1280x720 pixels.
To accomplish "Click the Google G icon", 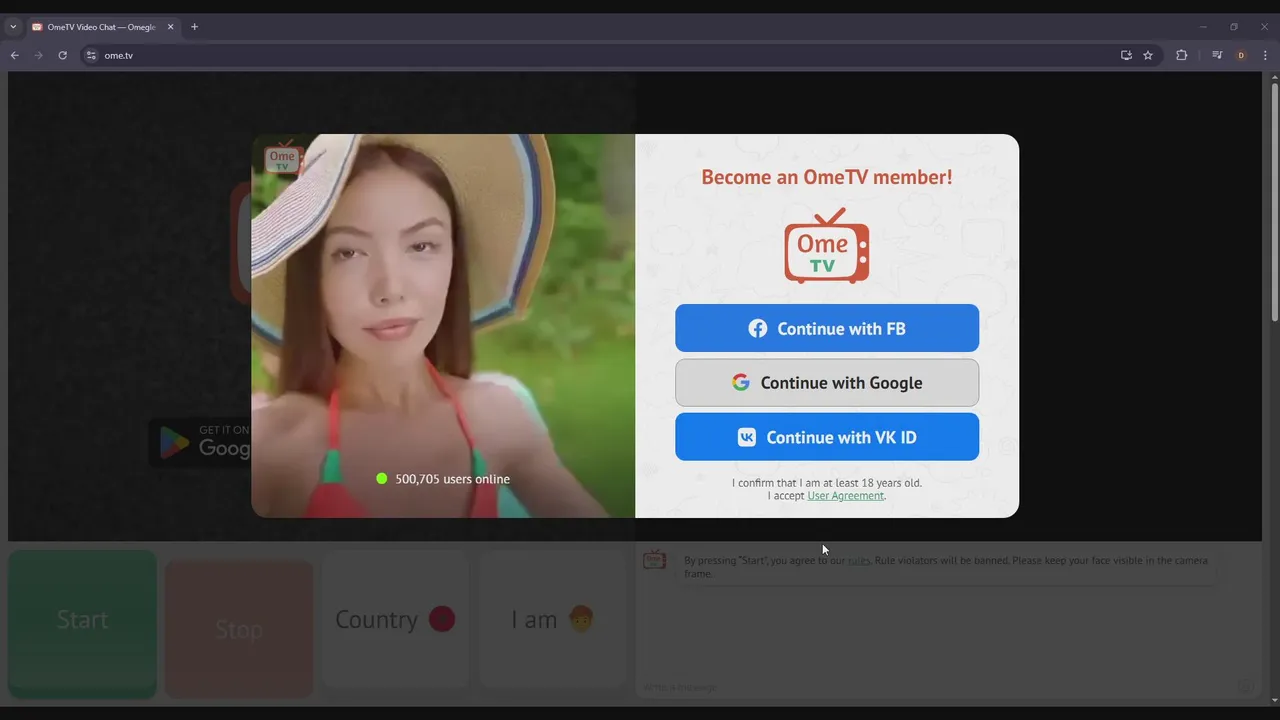I will [740, 383].
